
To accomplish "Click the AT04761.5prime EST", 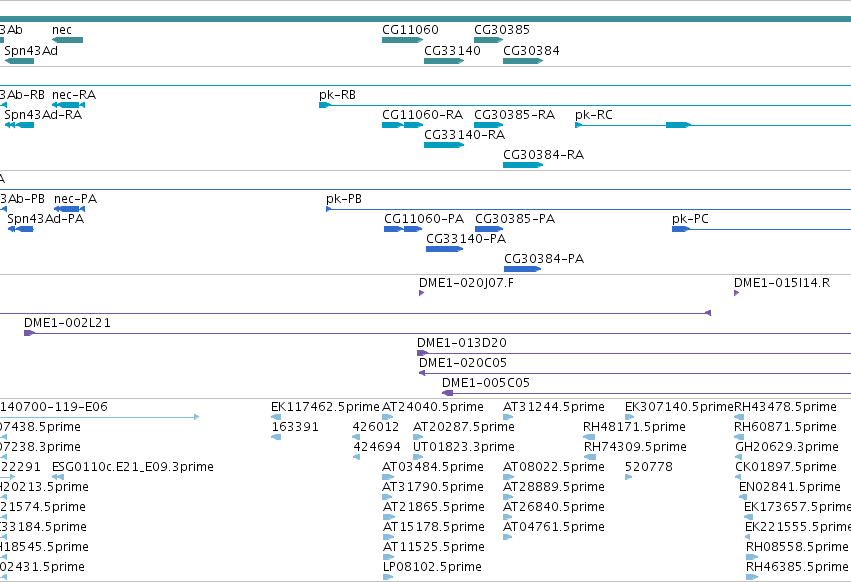I will (x=507, y=537).
